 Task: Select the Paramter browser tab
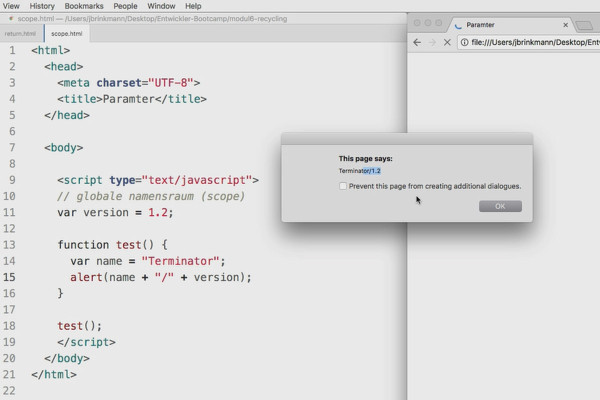pyautogui.click(x=509, y=25)
